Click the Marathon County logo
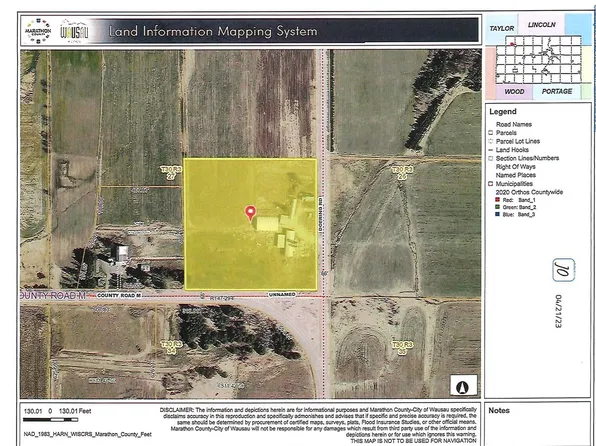596x446 pixels. (37, 31)
